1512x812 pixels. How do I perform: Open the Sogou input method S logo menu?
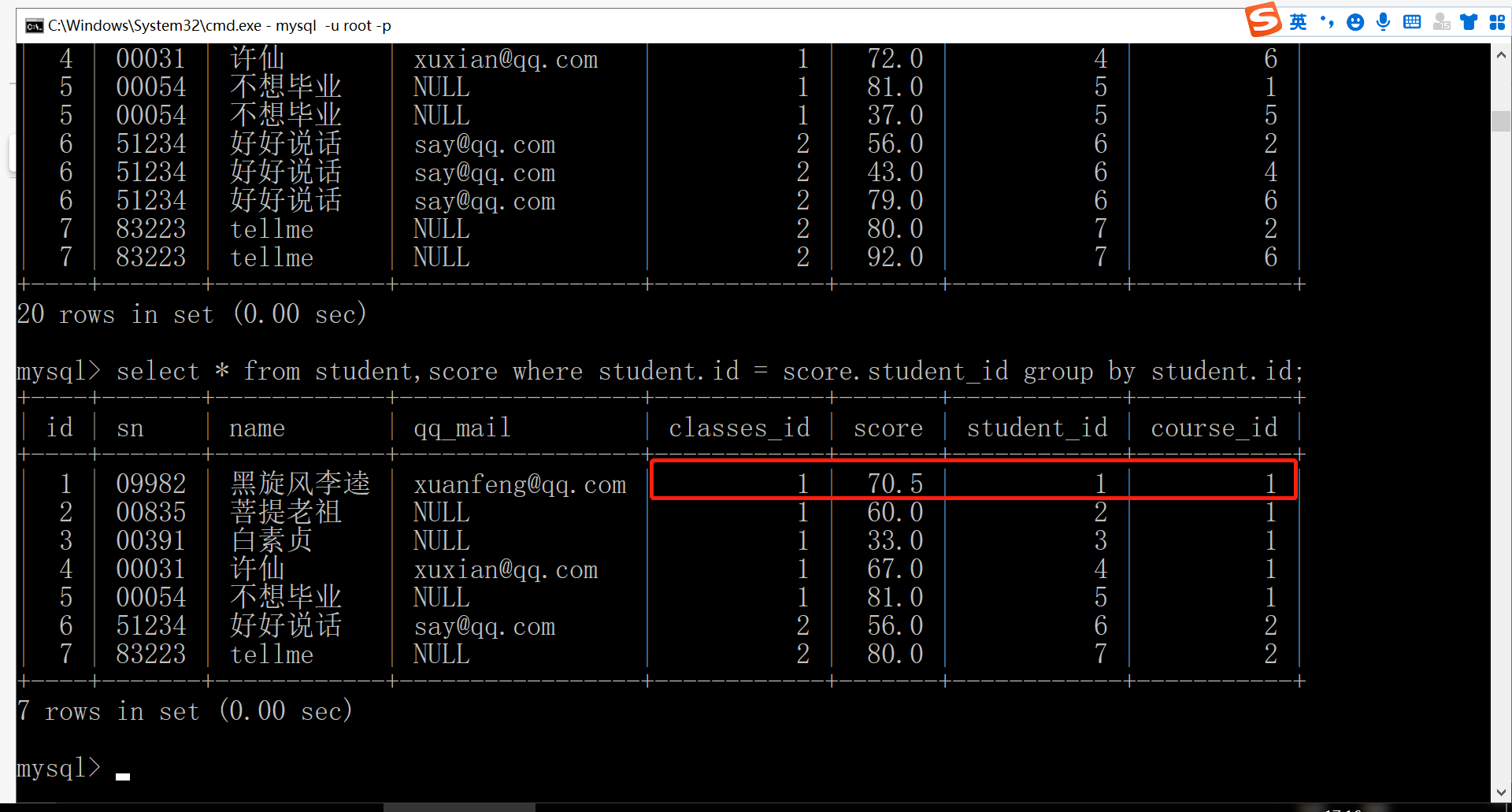(1263, 20)
